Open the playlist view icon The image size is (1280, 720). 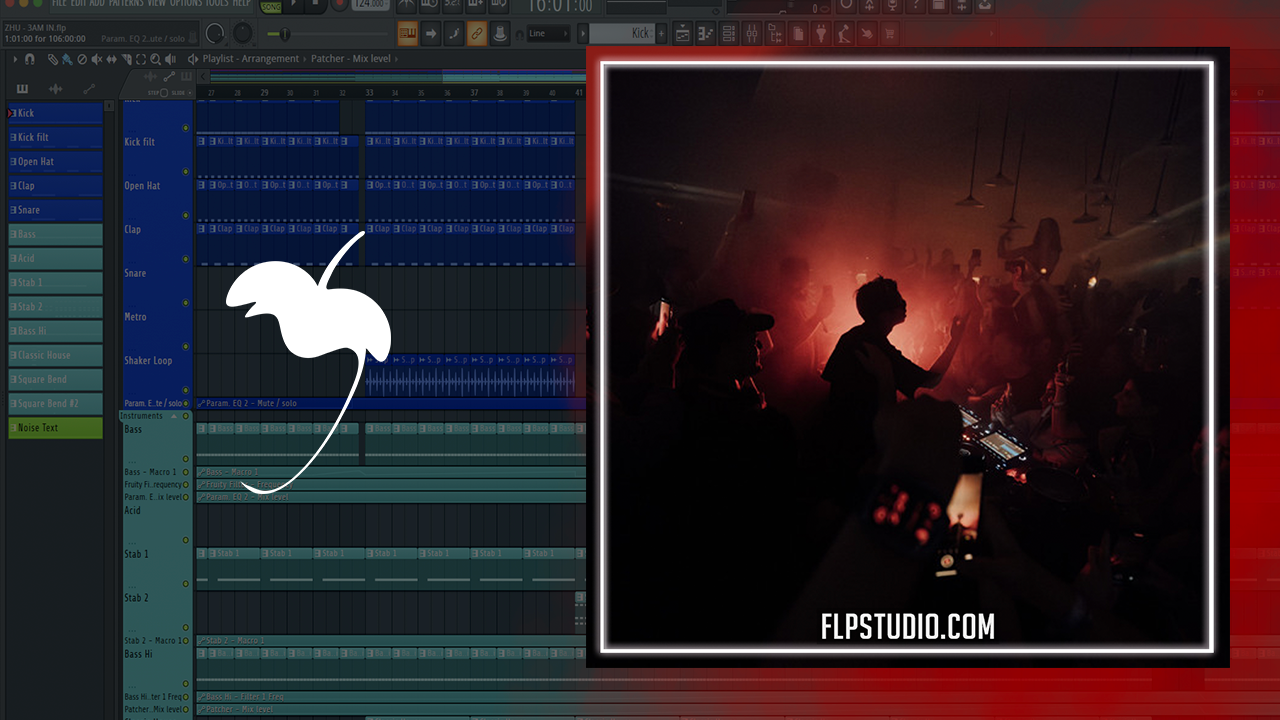pos(683,34)
